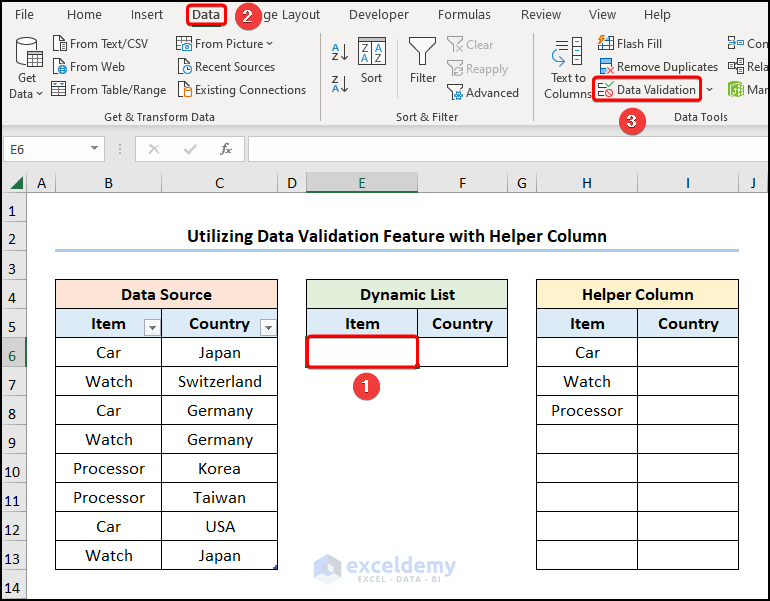Toggle the Filter funnel button
The width and height of the screenshot is (770, 601).
coord(423,60)
